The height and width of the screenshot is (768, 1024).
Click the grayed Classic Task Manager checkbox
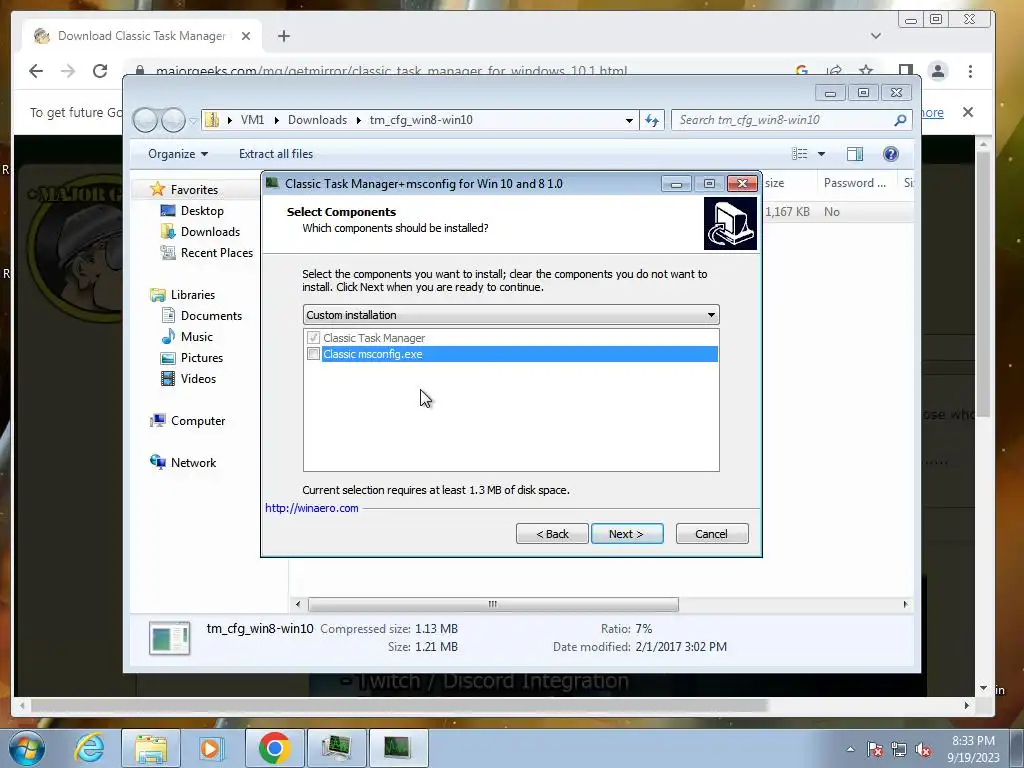pyautogui.click(x=313, y=338)
